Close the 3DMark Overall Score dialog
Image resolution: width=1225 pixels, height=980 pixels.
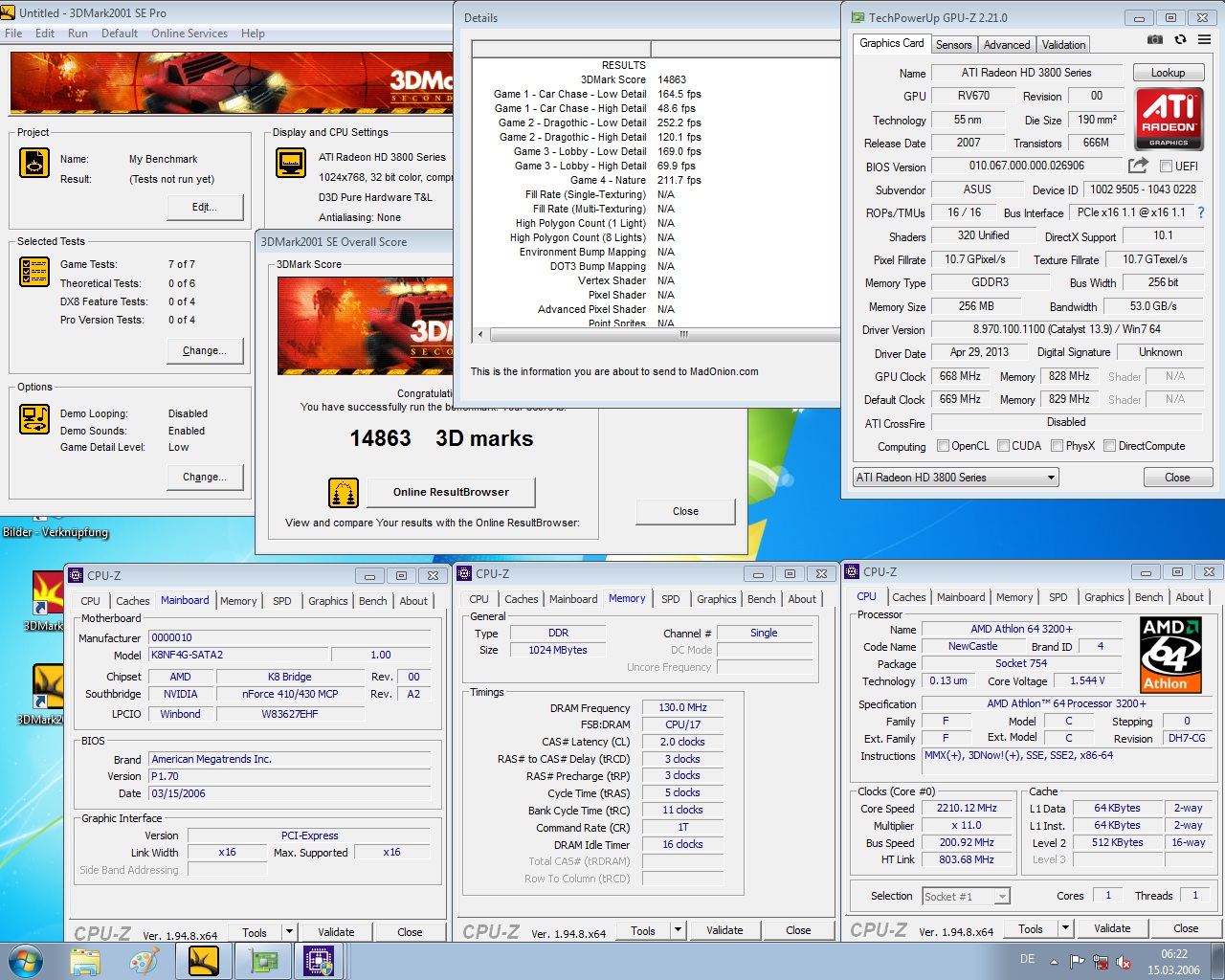(x=685, y=511)
